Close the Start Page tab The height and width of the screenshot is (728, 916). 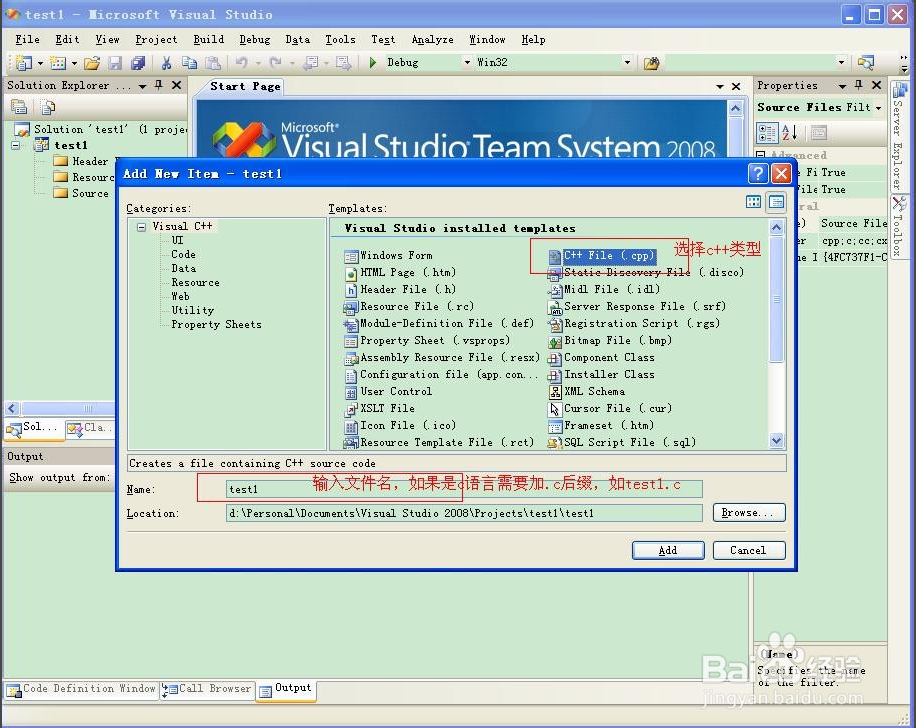736,86
